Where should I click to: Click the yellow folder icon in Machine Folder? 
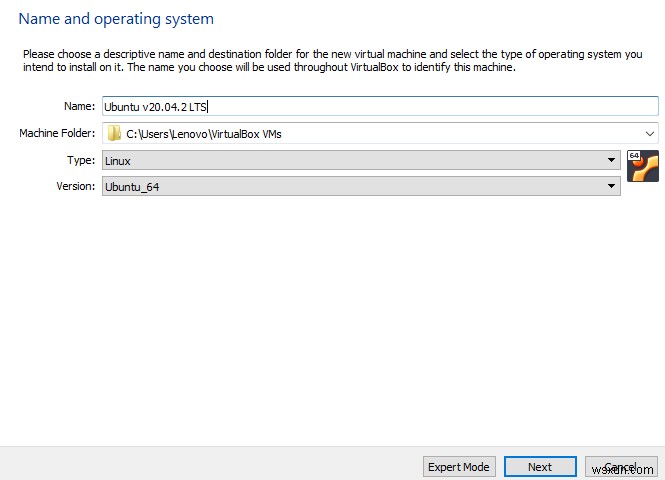(114, 133)
